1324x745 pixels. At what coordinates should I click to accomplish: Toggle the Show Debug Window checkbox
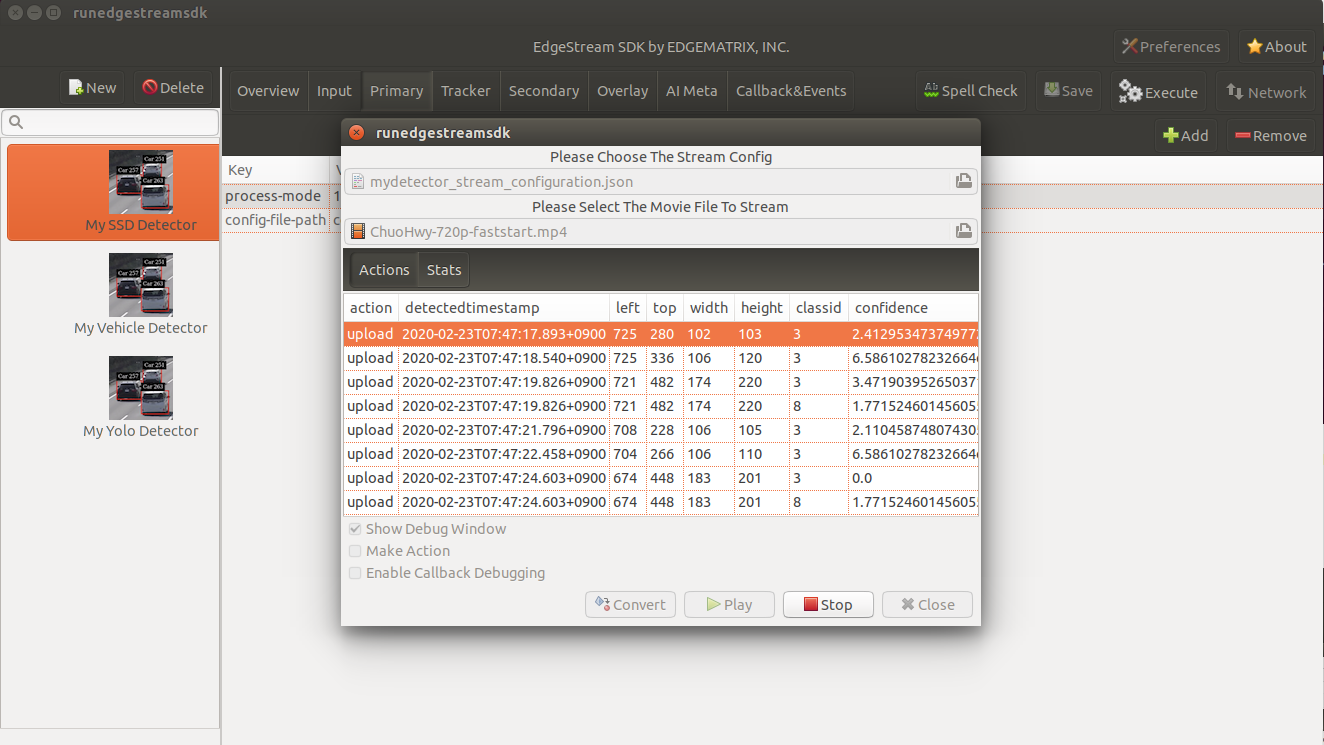[x=355, y=529]
